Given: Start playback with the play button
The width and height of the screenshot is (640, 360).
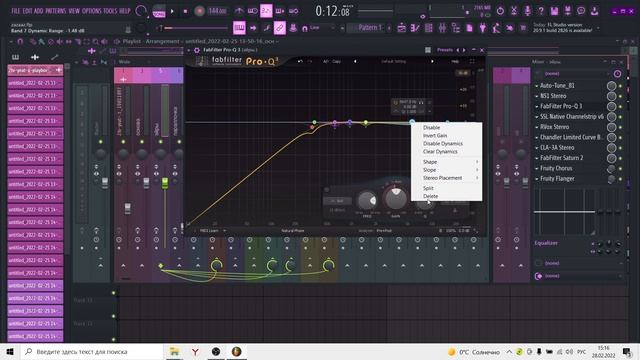Looking at the screenshot, I should [x=172, y=11].
